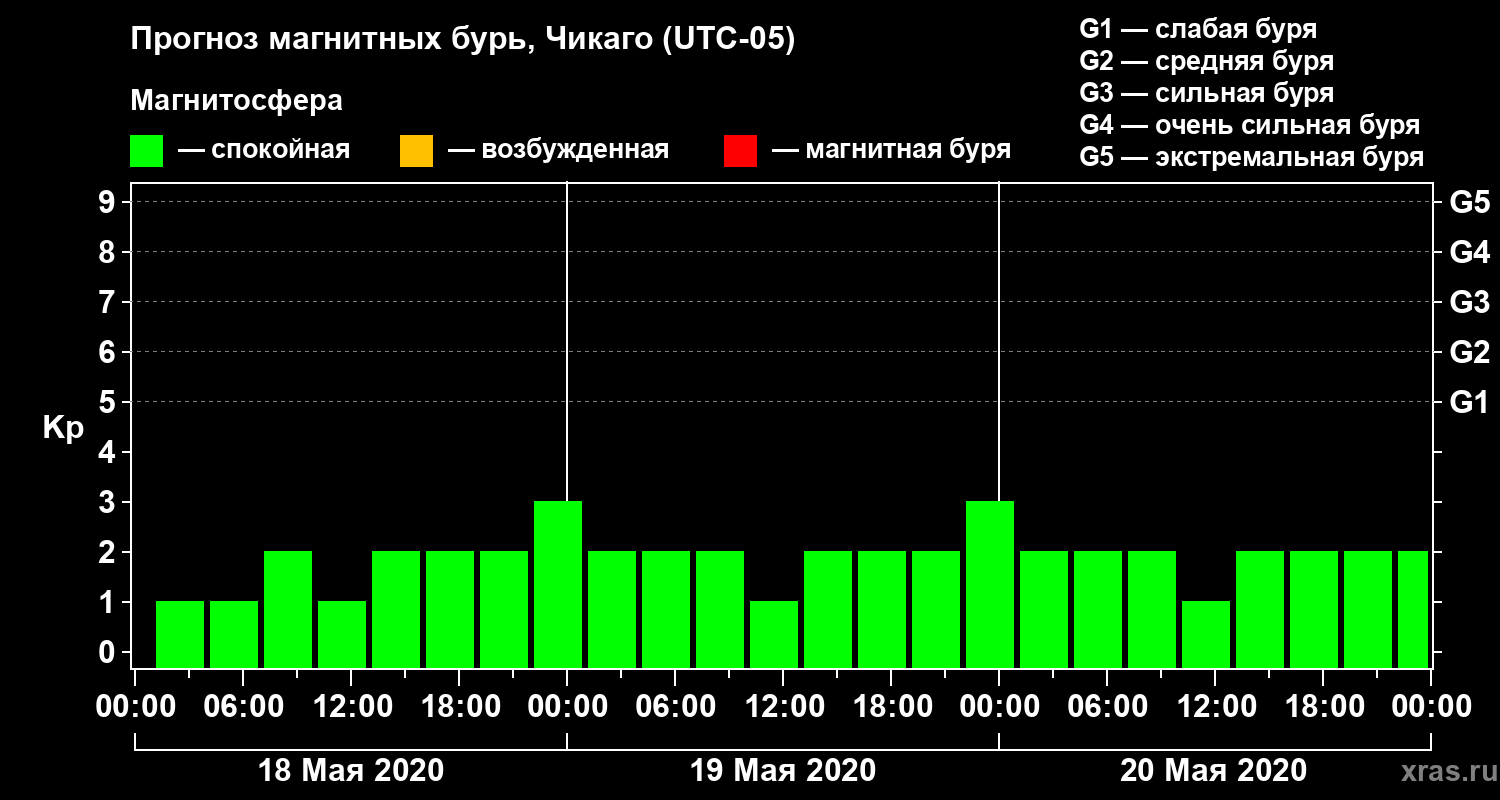1500x800 pixels.
Task: Click the '12:00' tick label for 20 Мая
Action: 1215,706
